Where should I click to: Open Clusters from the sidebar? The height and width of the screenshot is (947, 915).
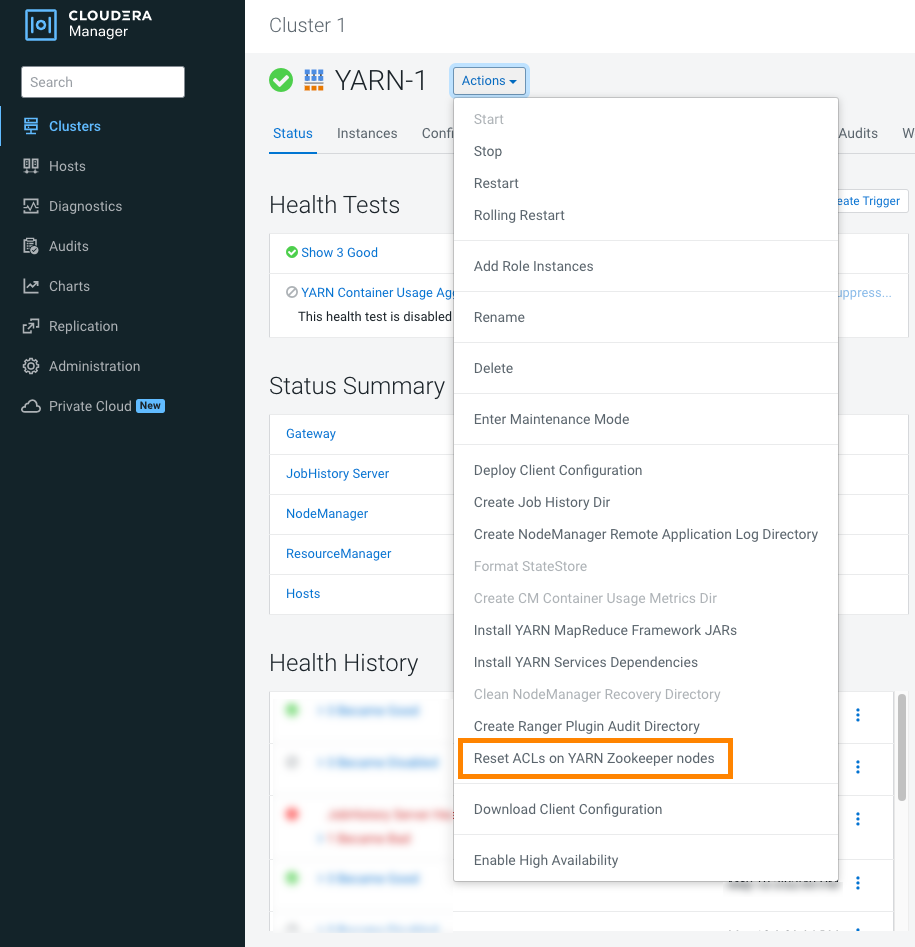(74, 126)
